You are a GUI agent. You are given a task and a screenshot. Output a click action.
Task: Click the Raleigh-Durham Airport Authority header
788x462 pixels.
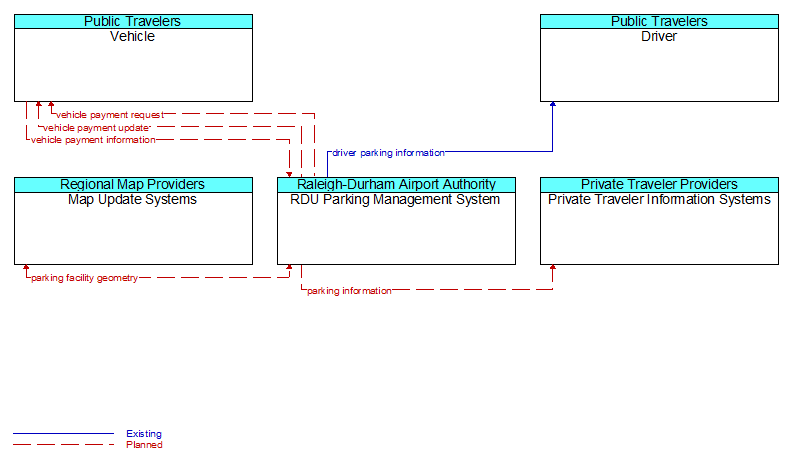[396, 184]
